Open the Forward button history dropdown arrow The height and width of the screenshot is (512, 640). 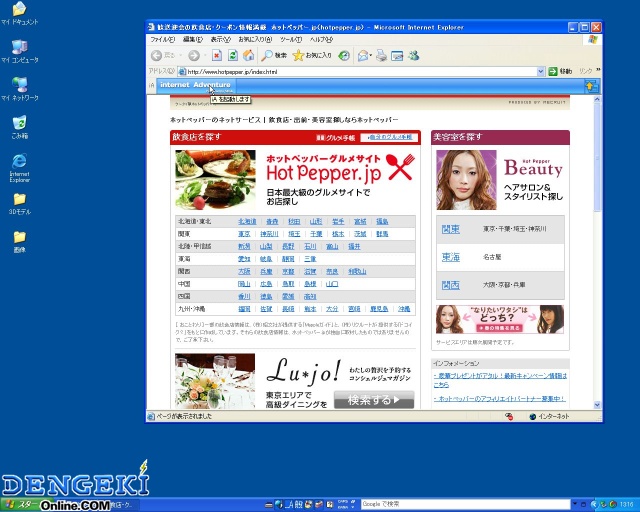click(204, 56)
